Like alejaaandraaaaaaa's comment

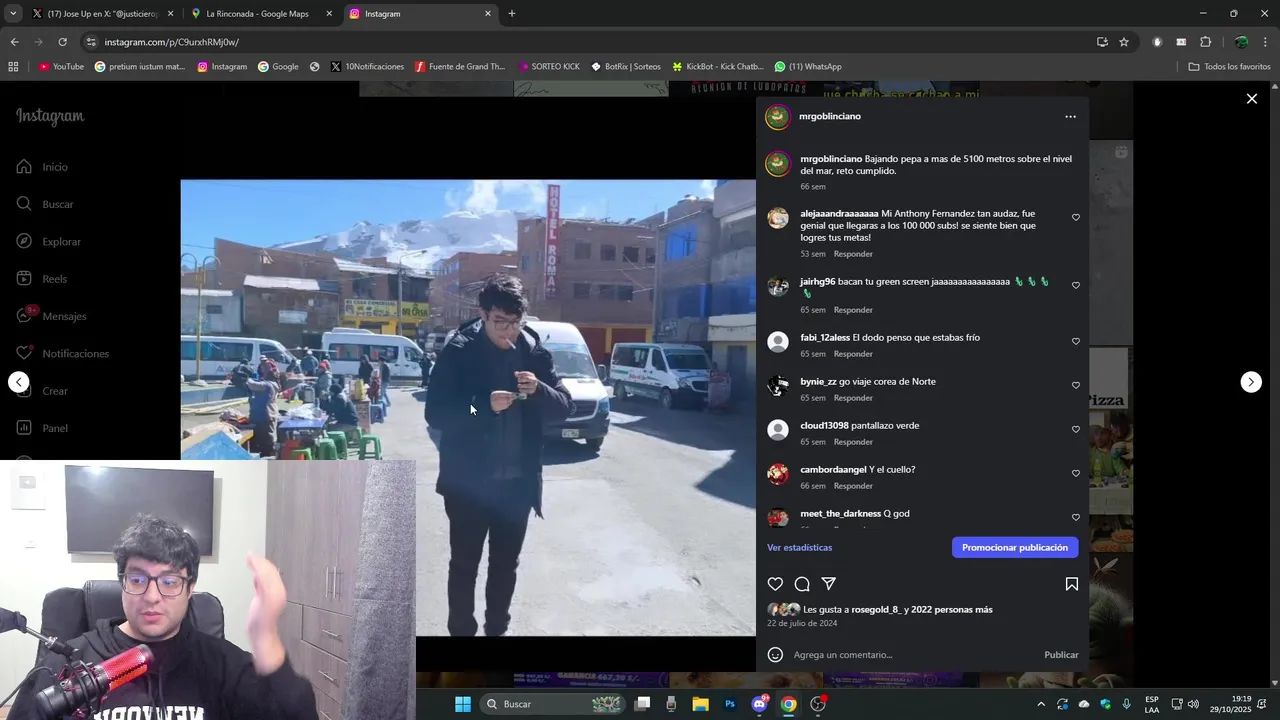point(1076,217)
